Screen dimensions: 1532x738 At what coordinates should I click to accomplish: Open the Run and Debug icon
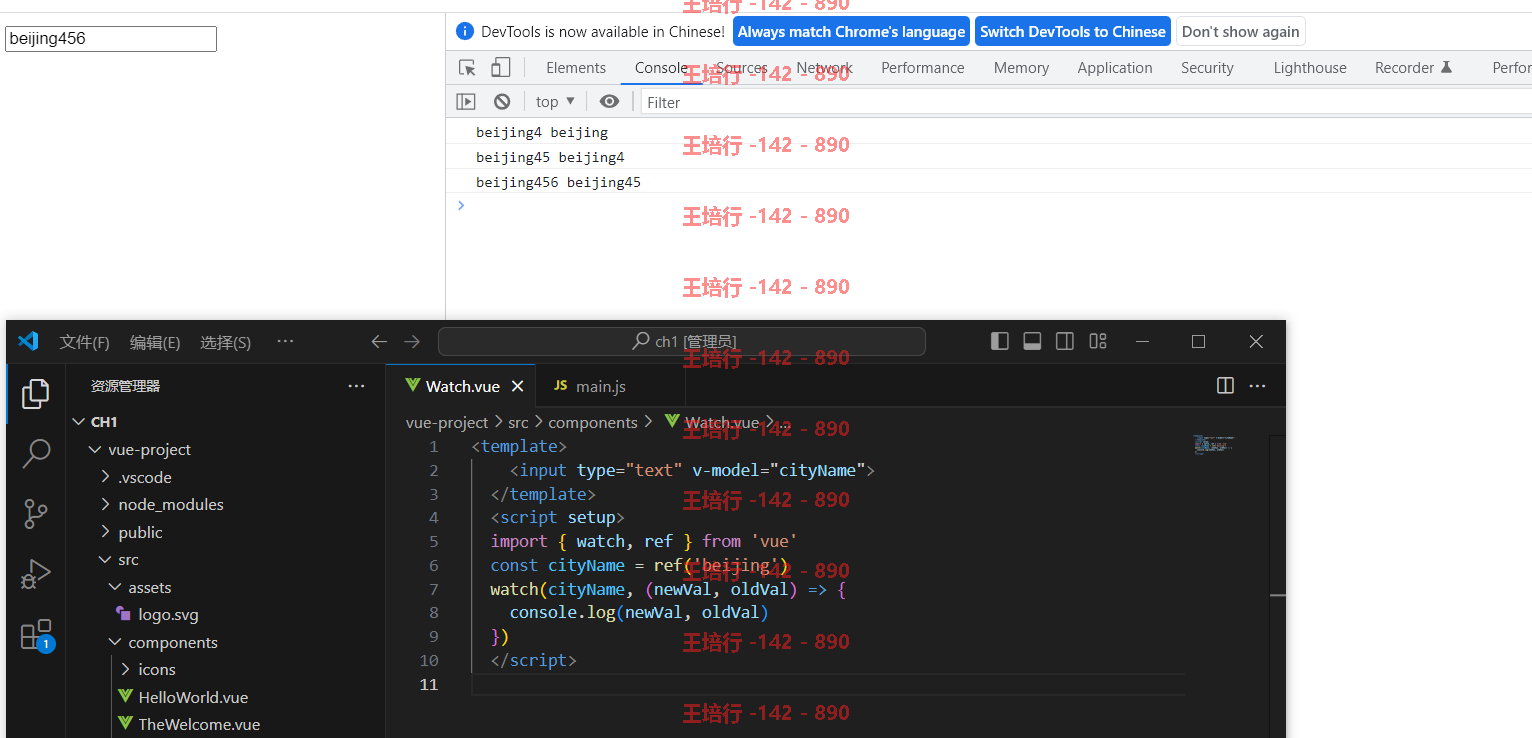[35, 575]
